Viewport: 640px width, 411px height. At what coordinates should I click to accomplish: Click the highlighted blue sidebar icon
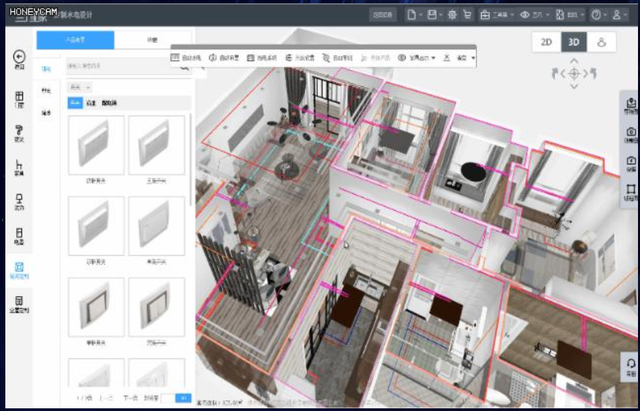coord(19,267)
